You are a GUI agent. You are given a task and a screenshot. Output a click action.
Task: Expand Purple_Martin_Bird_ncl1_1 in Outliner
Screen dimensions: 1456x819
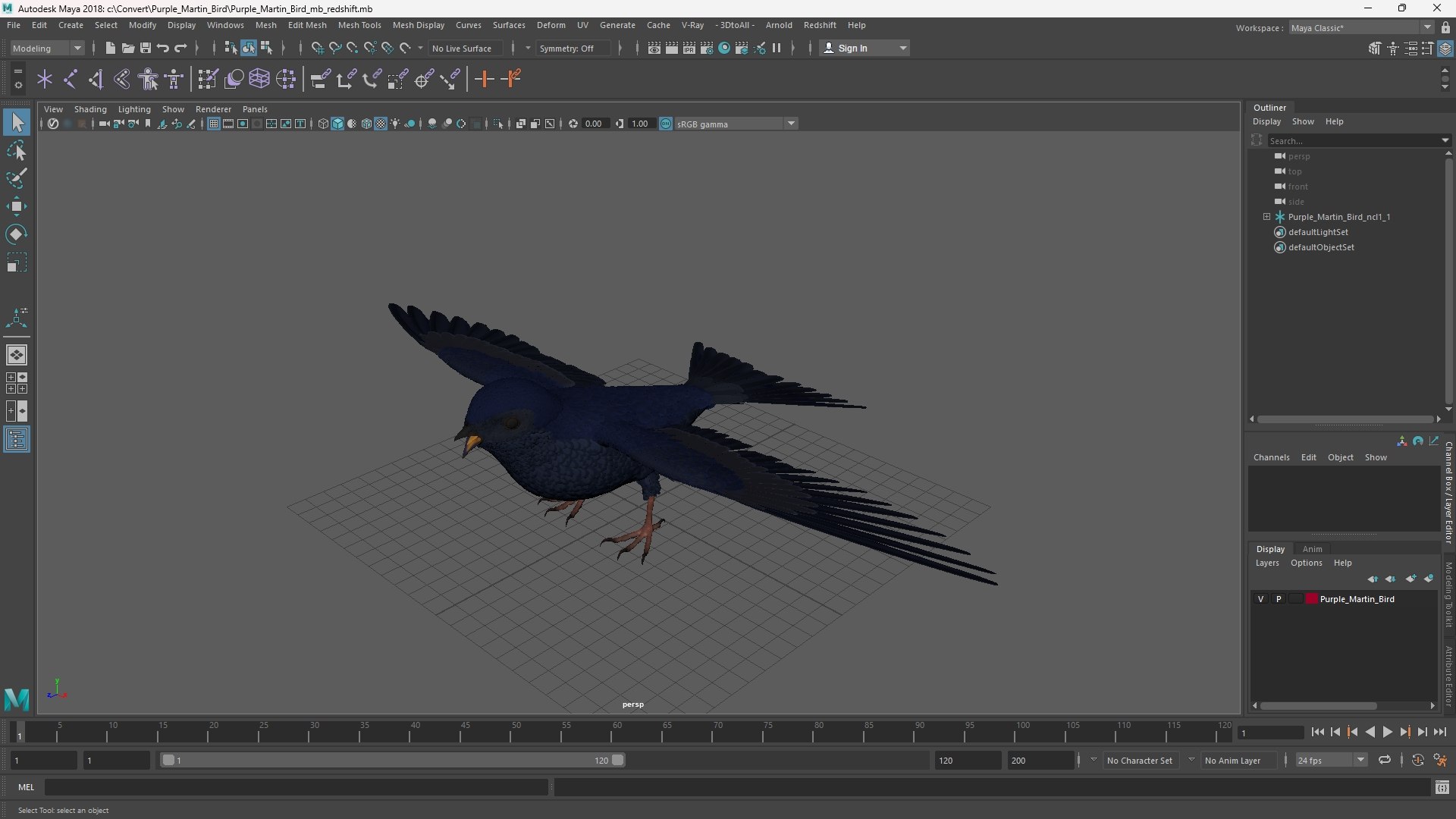[1266, 217]
